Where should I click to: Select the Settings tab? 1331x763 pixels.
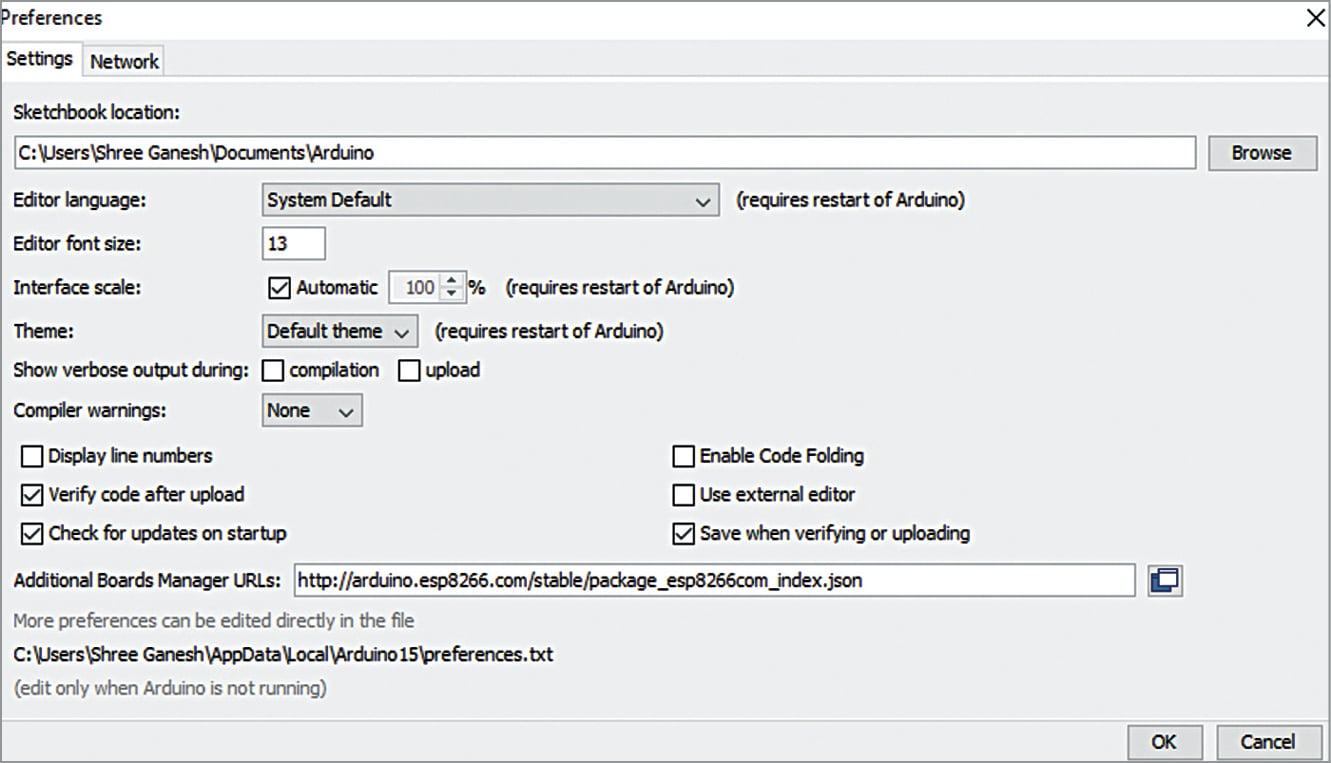pyautogui.click(x=40, y=59)
